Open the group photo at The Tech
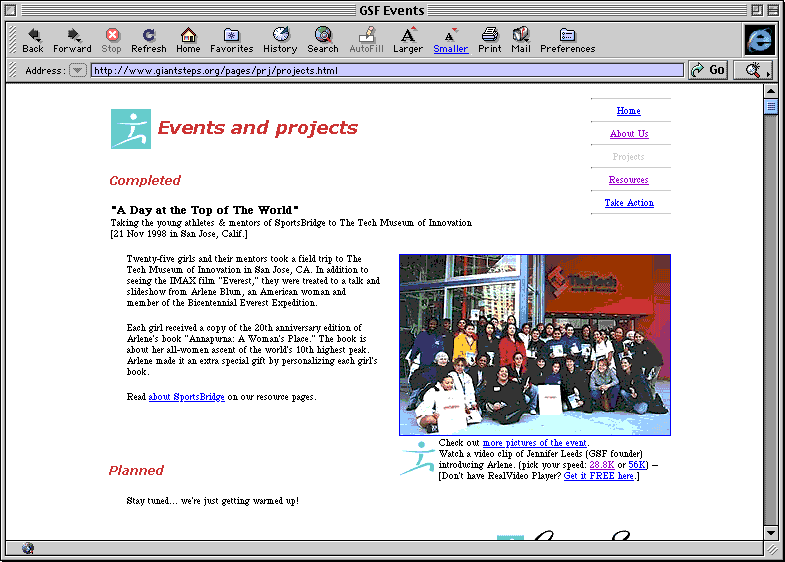This screenshot has height=562, width=785. 535,345
